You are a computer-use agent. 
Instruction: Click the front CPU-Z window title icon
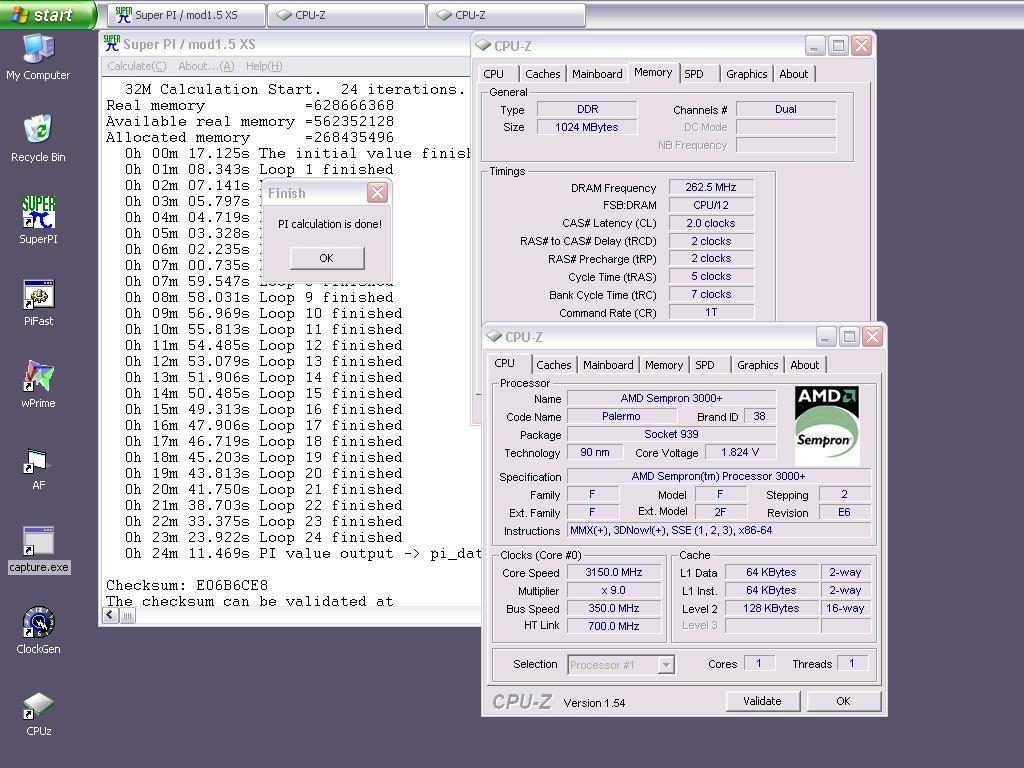click(494, 336)
